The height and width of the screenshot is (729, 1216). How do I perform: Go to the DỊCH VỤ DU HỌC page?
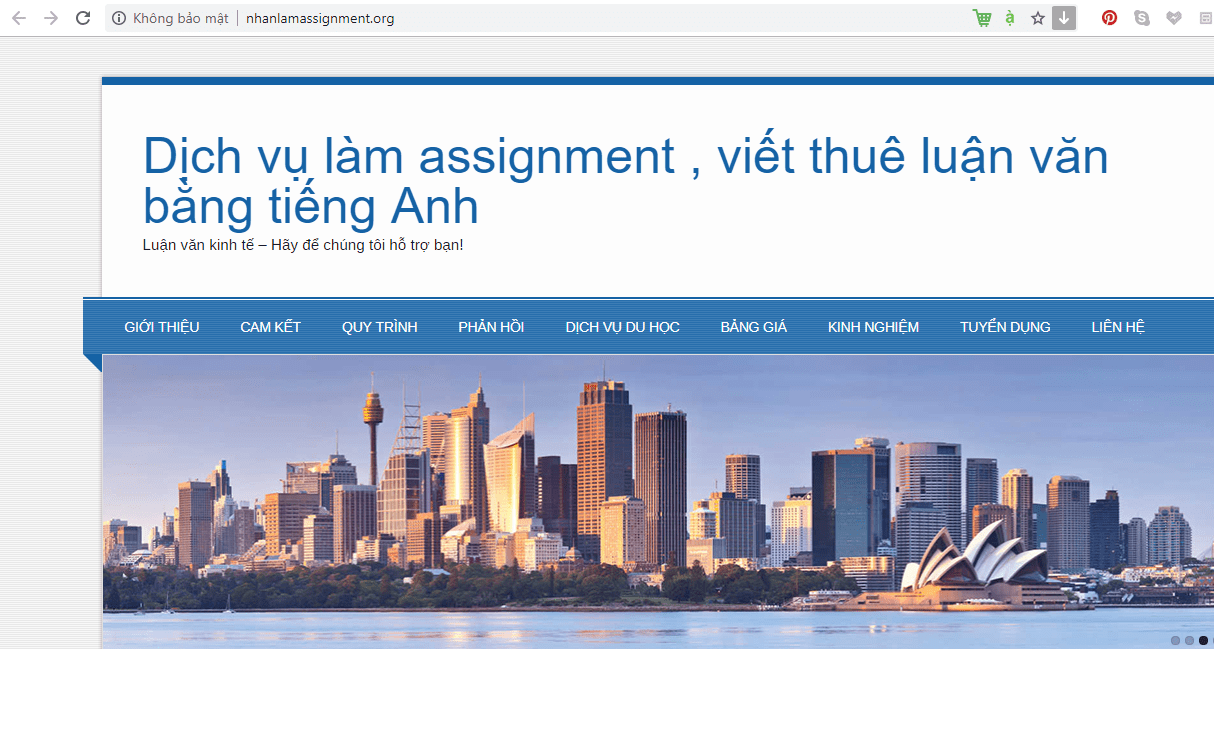622,327
